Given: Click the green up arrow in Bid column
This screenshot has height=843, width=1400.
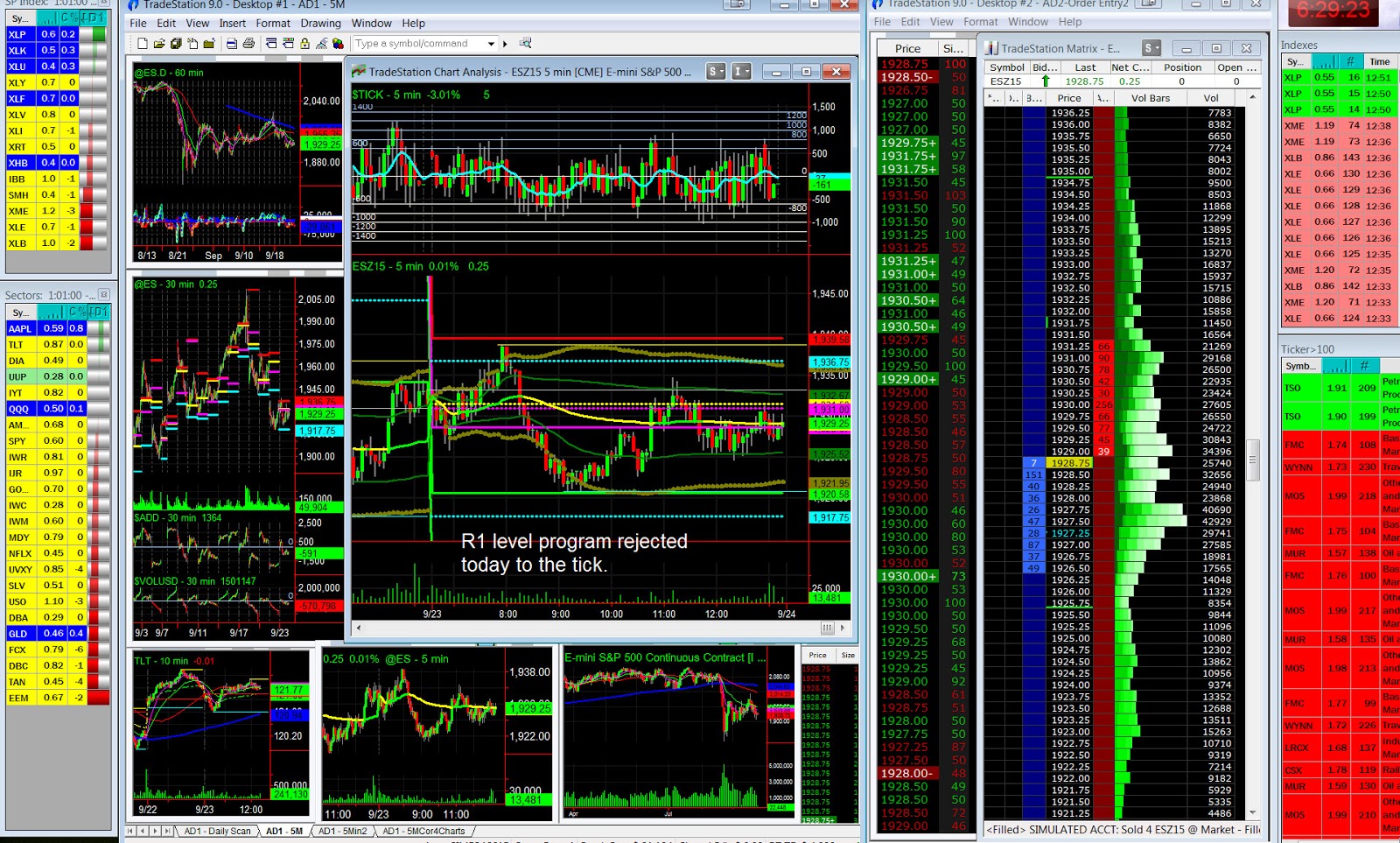Looking at the screenshot, I should (1045, 81).
